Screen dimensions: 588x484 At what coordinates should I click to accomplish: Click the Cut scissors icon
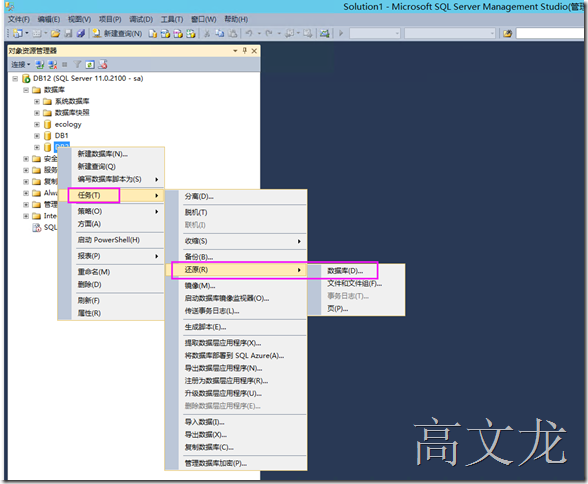(207, 33)
